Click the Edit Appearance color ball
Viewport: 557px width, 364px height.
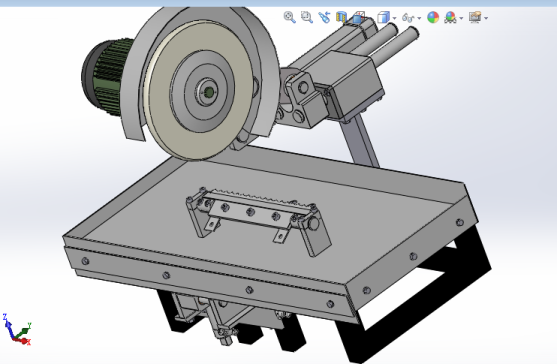(433, 17)
